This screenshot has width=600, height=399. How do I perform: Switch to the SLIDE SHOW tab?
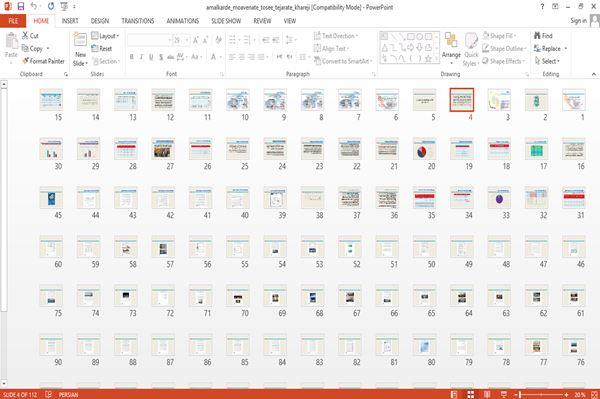[226, 21]
